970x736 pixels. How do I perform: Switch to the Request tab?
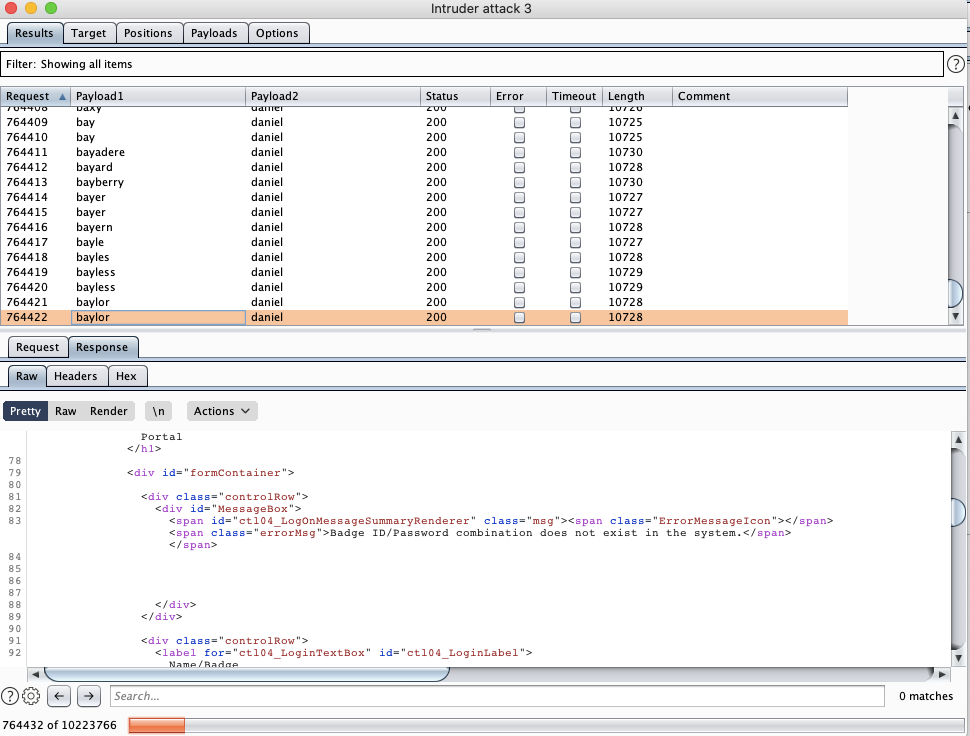click(37, 347)
